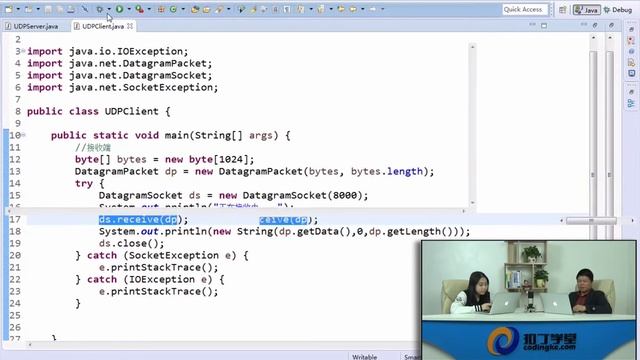The height and width of the screenshot is (360, 640).
Task: Click the Writable status bar entry
Action: pos(364,356)
